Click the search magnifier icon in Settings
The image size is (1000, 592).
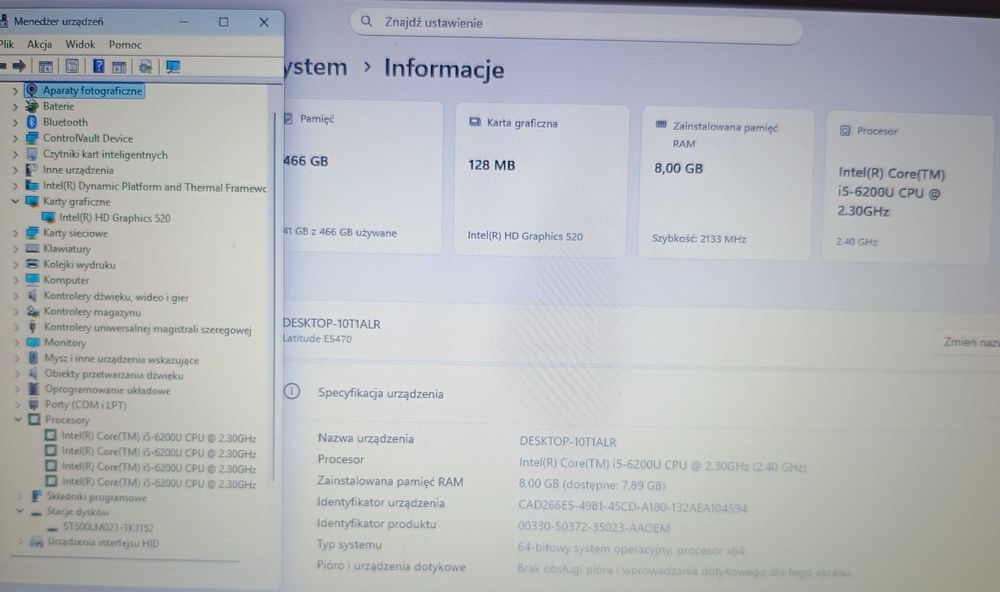pyautogui.click(x=366, y=22)
